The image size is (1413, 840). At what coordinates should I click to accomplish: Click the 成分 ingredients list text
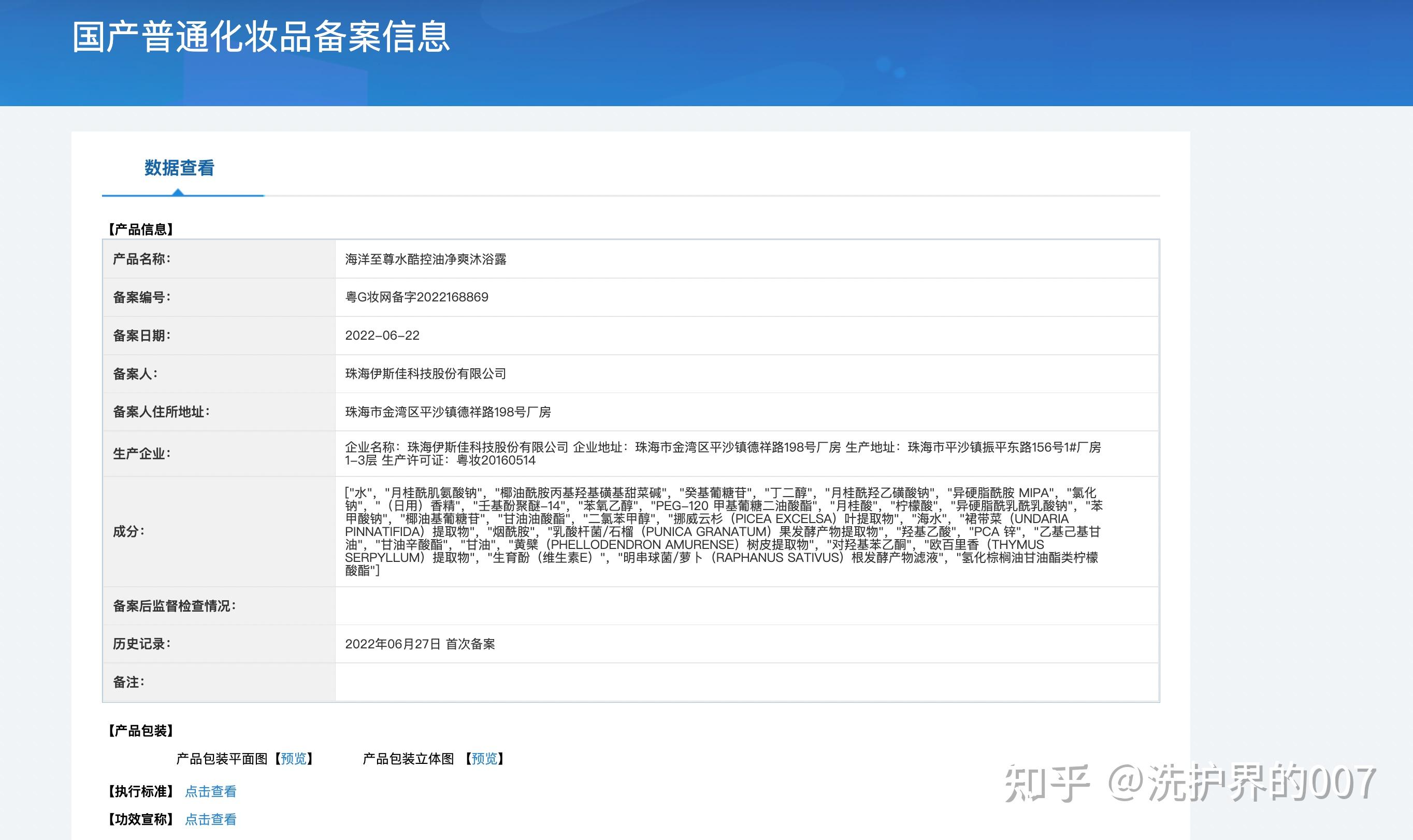723,531
